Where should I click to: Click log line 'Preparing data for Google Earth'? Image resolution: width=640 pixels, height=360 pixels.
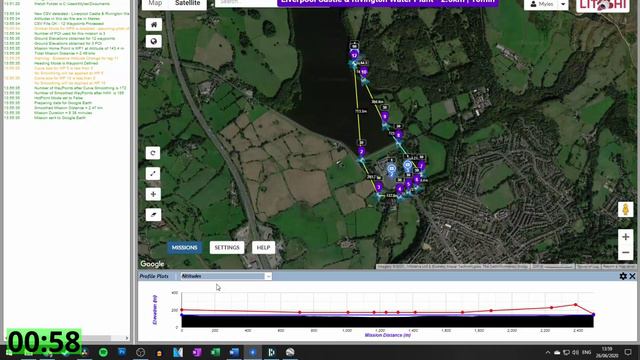[62, 103]
